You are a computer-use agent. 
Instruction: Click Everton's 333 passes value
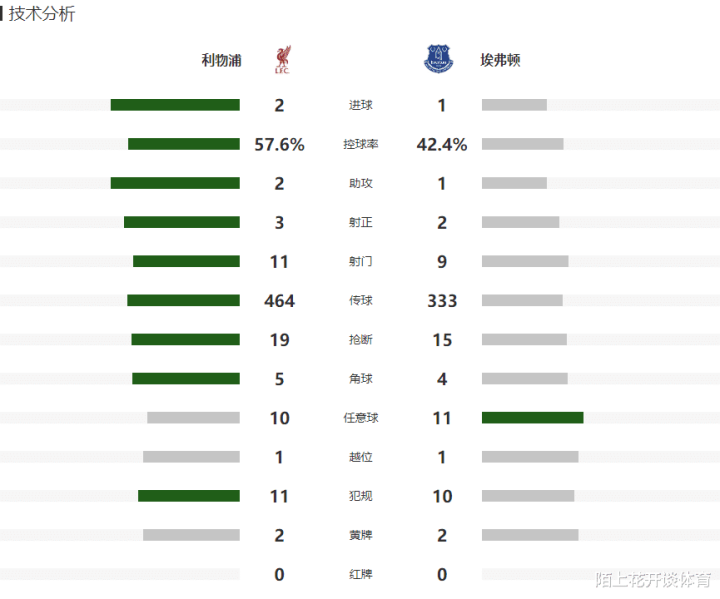441,301
